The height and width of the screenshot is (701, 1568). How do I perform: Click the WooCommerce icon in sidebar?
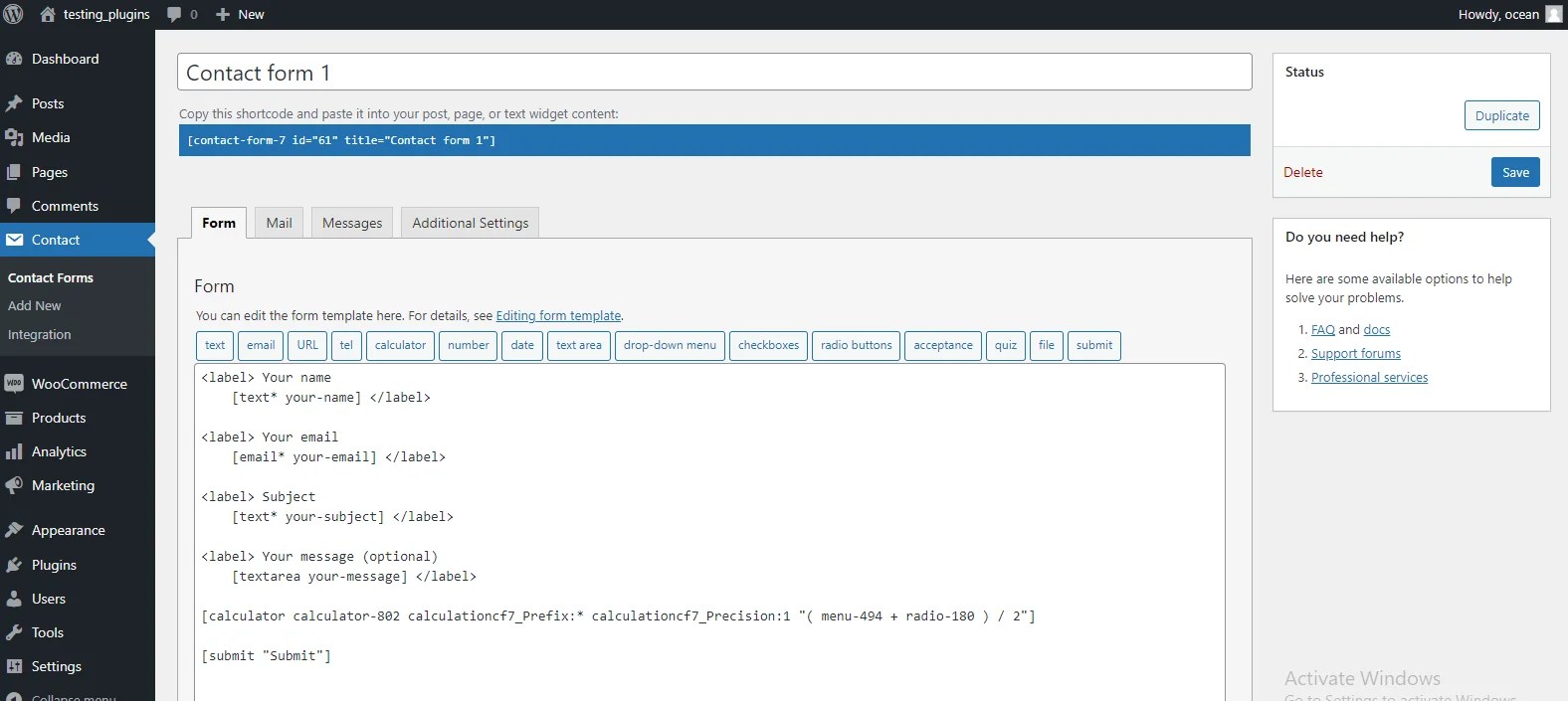point(14,384)
